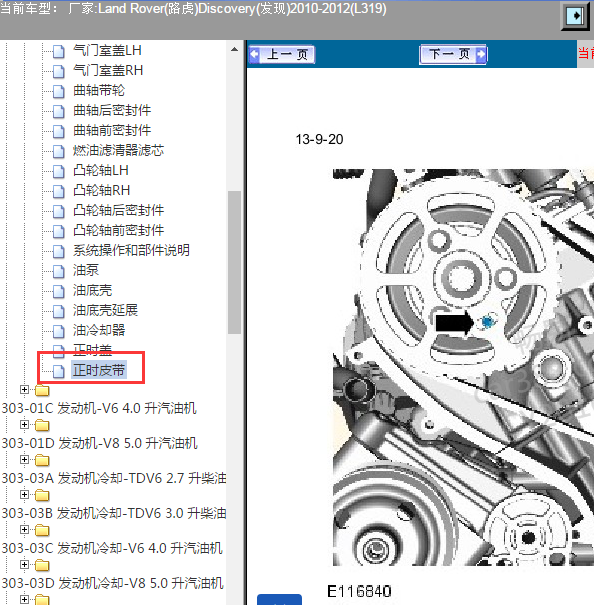Click folder icon above 303-01D row
Viewport: 594px width, 605px height.
click(42, 425)
